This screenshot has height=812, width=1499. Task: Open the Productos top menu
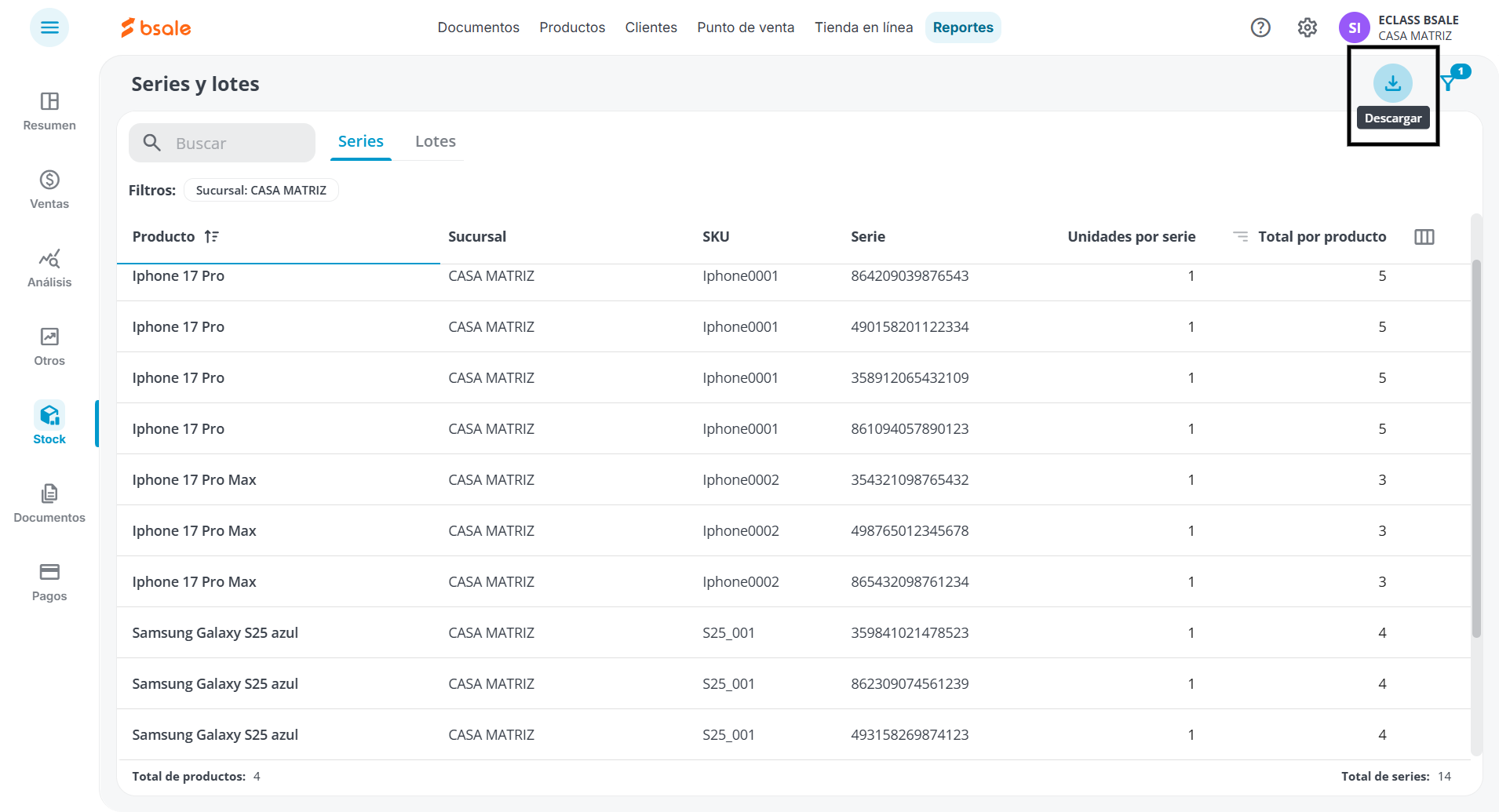(572, 27)
